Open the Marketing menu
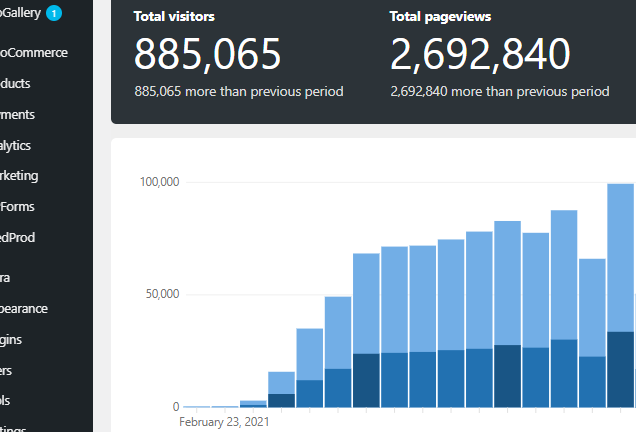The image size is (636, 432). click(19, 176)
